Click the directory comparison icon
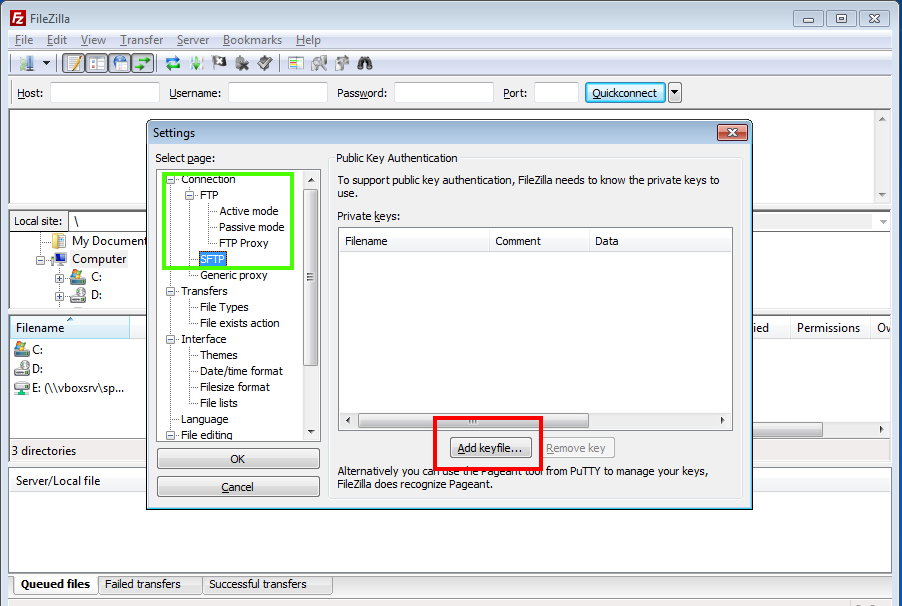 (319, 64)
